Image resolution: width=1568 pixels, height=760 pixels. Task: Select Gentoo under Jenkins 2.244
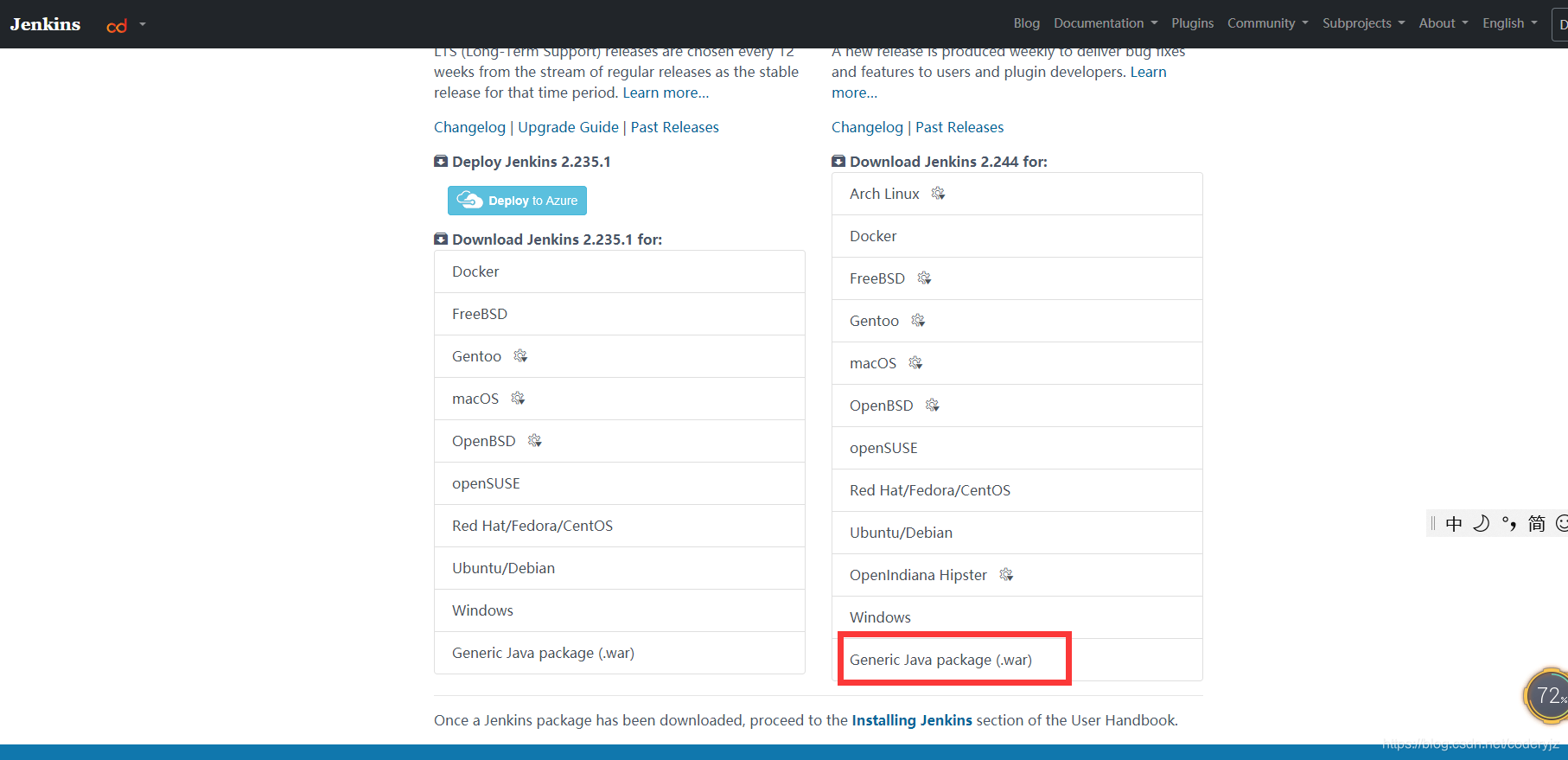coord(1017,321)
